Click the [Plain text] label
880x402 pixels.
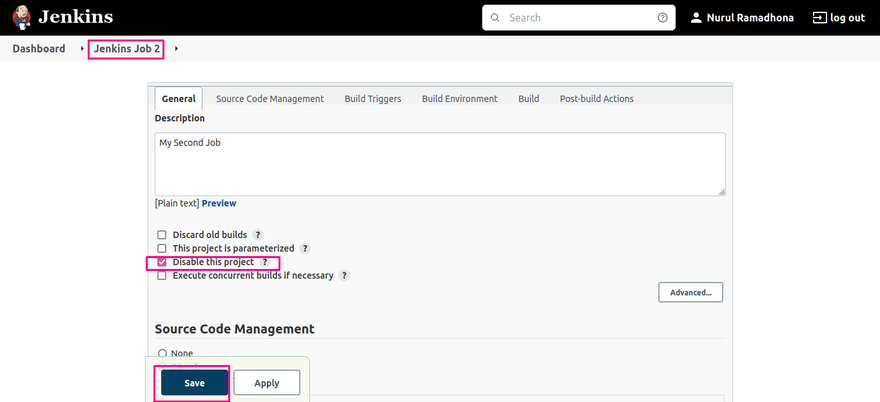click(x=177, y=203)
